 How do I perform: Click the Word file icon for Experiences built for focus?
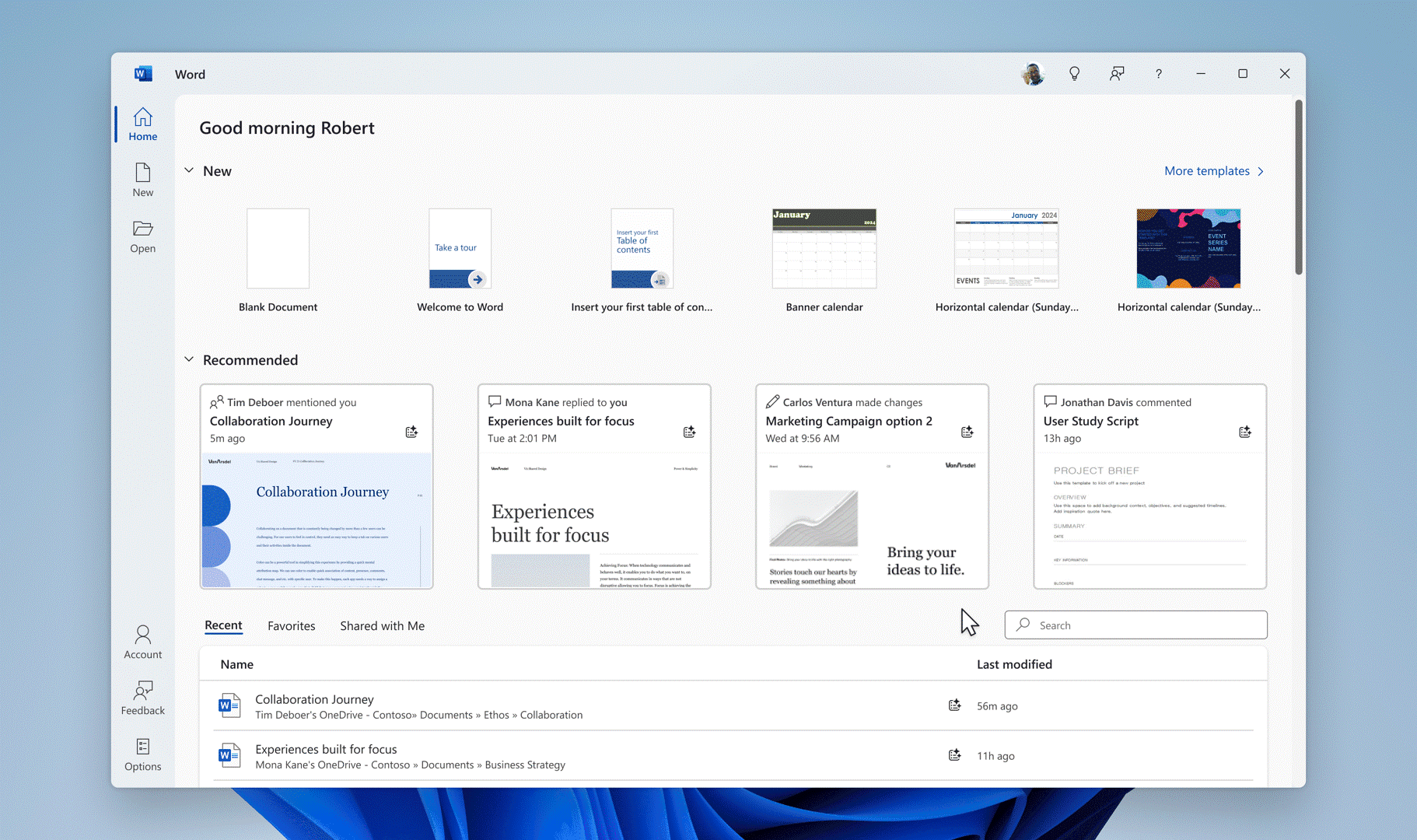point(229,755)
